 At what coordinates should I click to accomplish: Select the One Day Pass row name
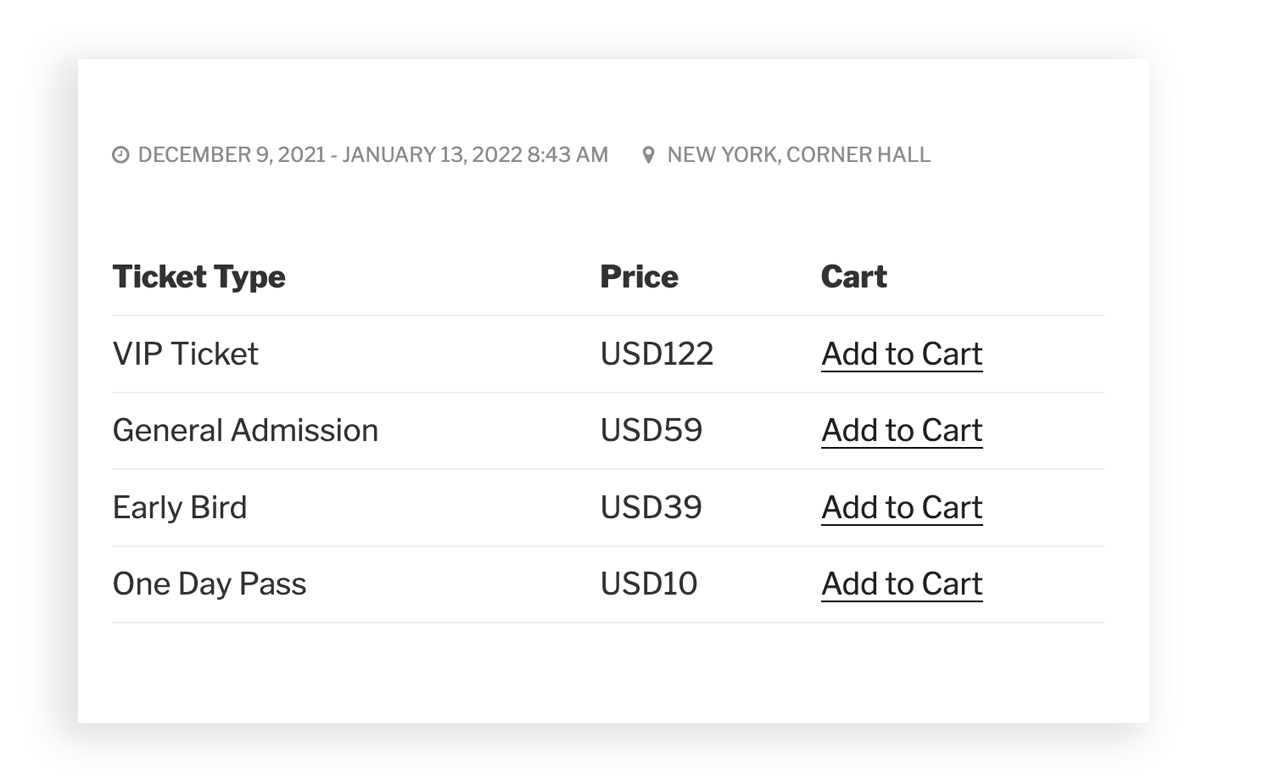pos(209,584)
